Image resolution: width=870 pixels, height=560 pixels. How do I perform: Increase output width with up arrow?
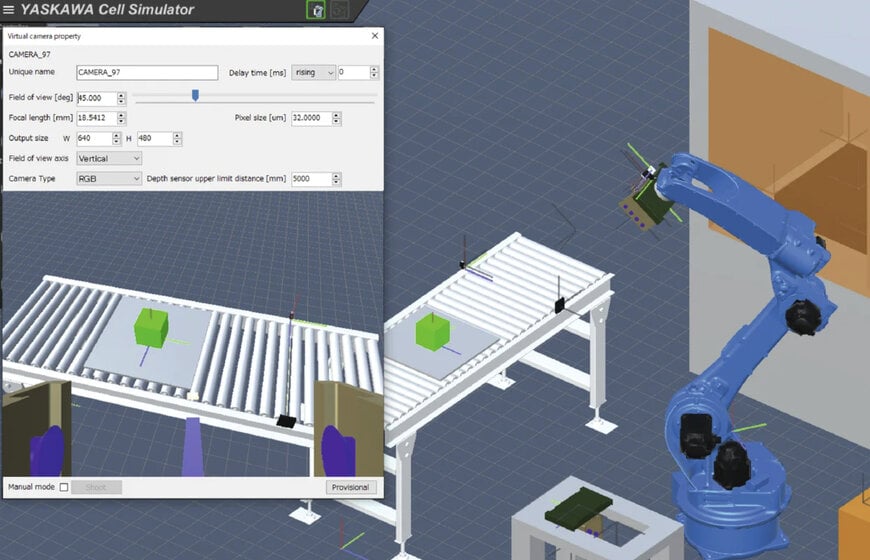[116, 135]
